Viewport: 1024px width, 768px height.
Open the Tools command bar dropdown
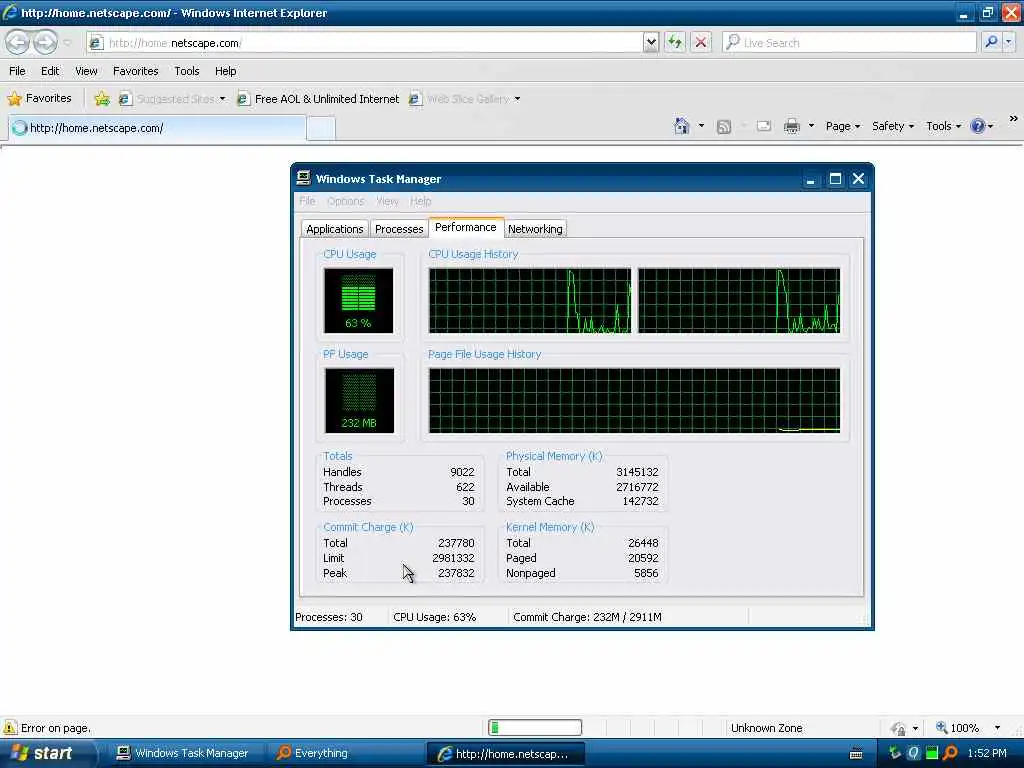click(944, 126)
